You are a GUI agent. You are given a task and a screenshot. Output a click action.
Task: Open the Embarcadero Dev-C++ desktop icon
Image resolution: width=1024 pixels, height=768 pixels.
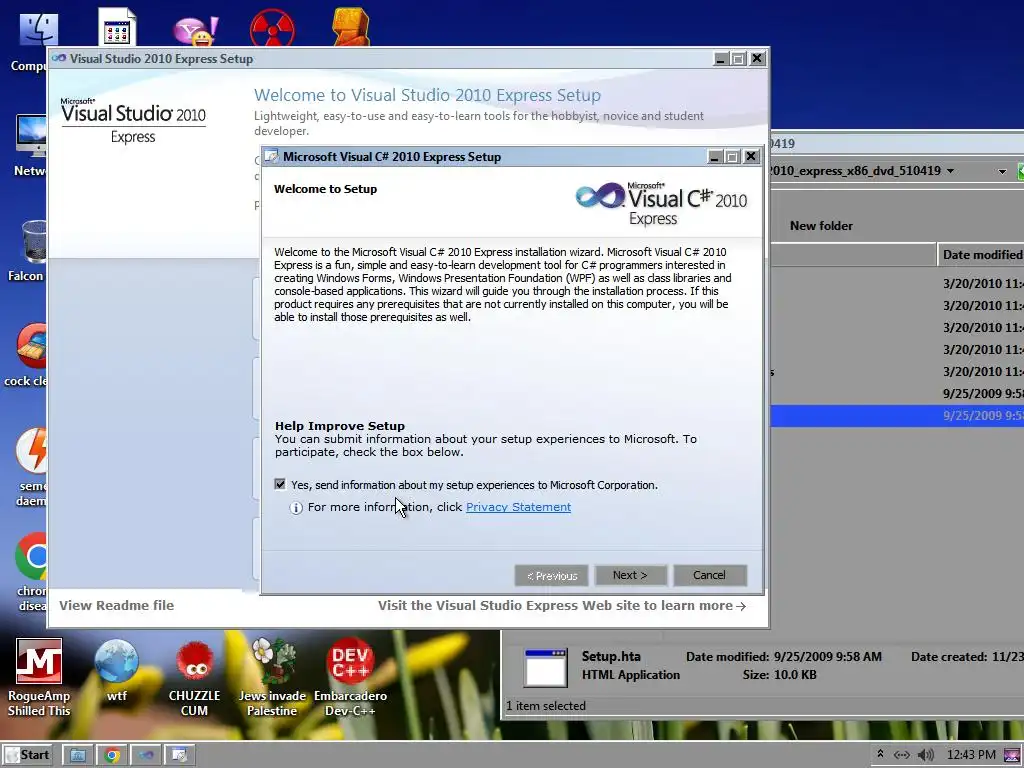tap(350, 677)
